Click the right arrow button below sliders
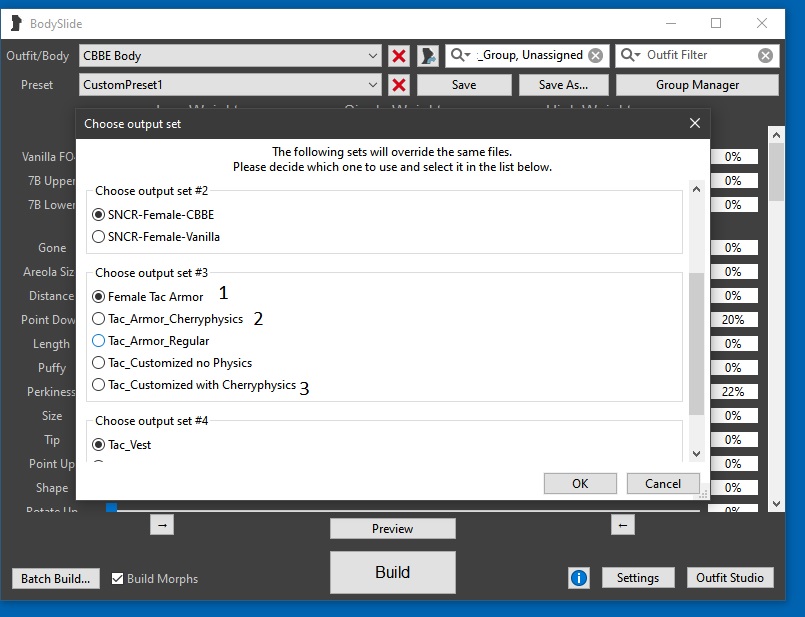The height and width of the screenshot is (617, 805). click(163, 524)
